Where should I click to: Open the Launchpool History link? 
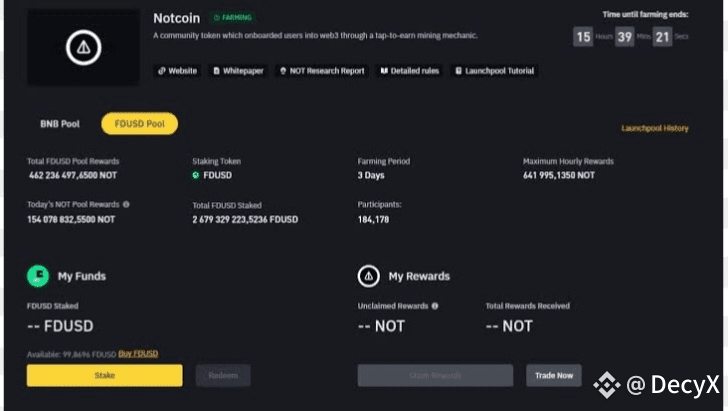click(655, 128)
